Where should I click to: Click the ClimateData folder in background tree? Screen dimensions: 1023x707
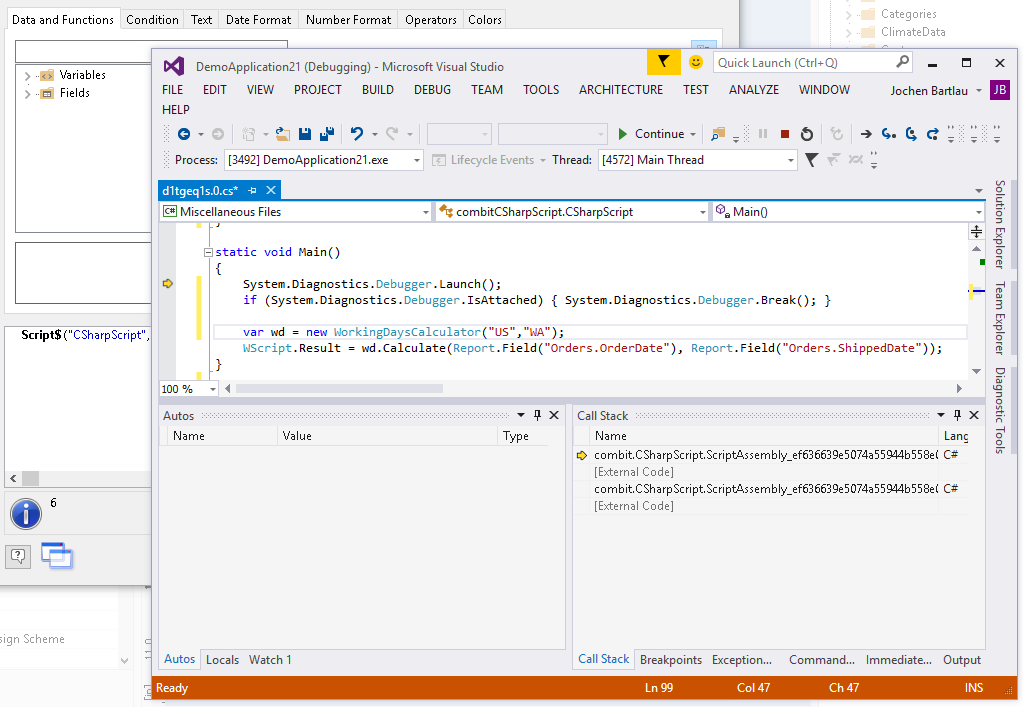coord(913,32)
